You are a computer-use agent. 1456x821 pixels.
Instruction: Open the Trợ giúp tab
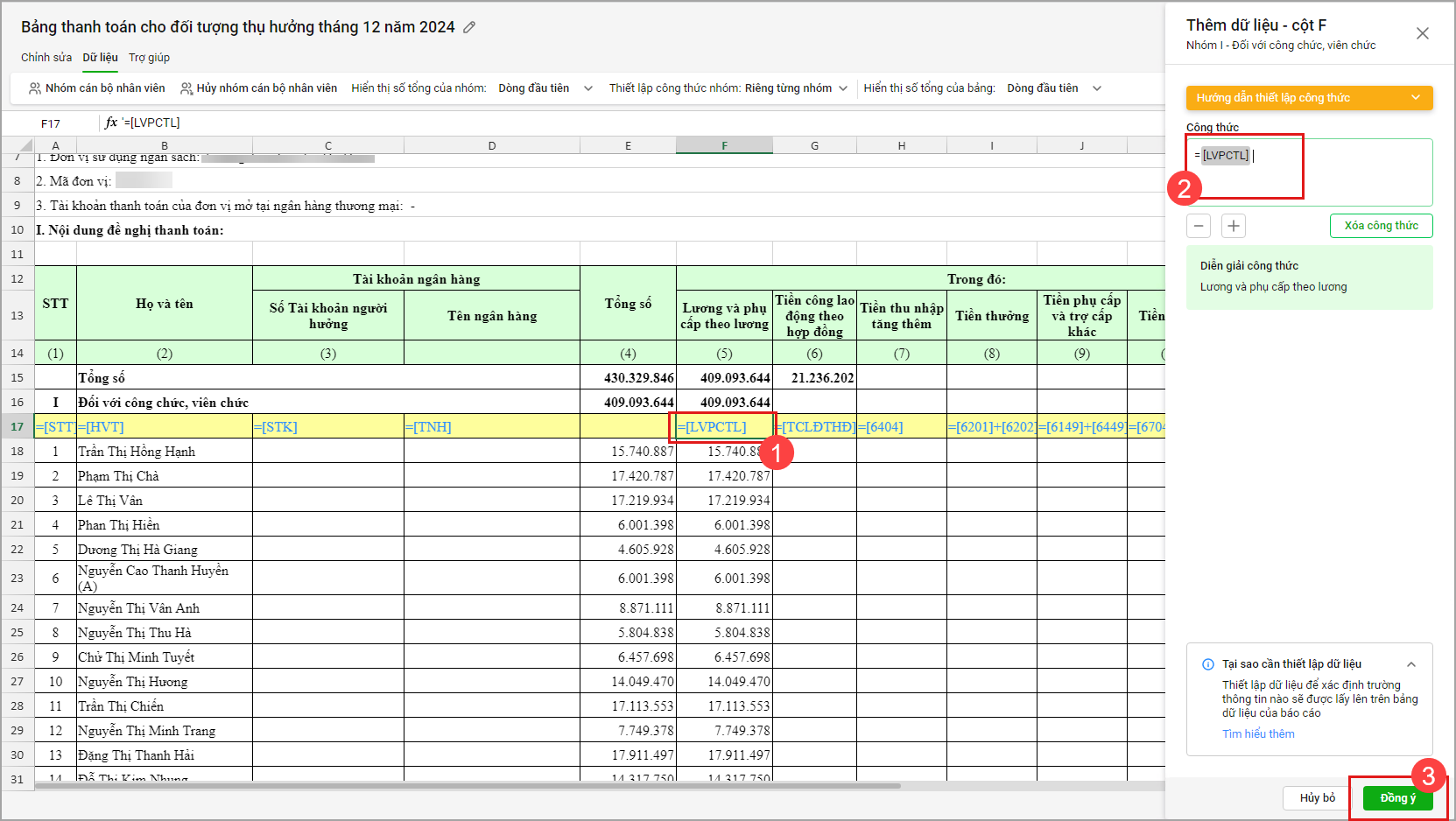[149, 58]
